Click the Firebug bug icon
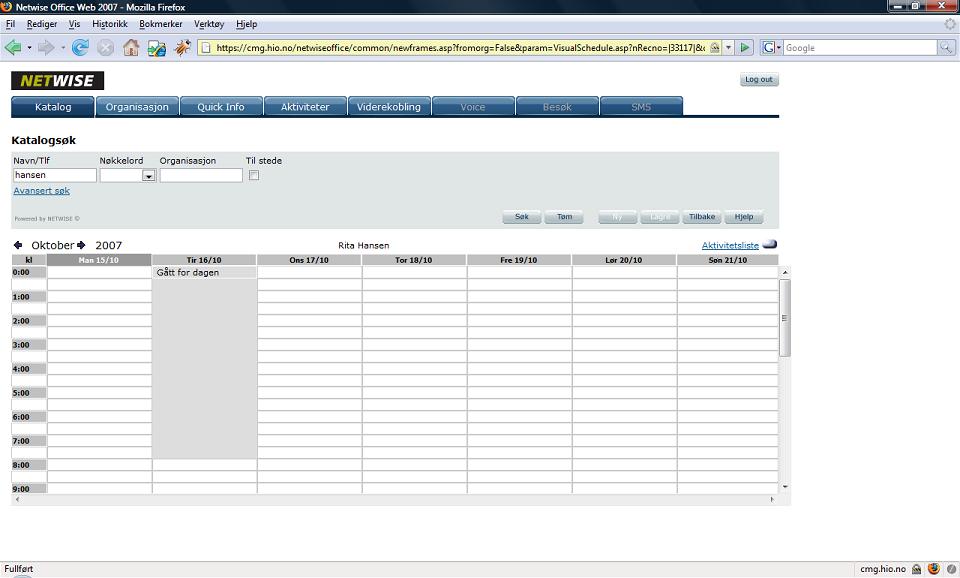The image size is (960, 578). pos(182,47)
